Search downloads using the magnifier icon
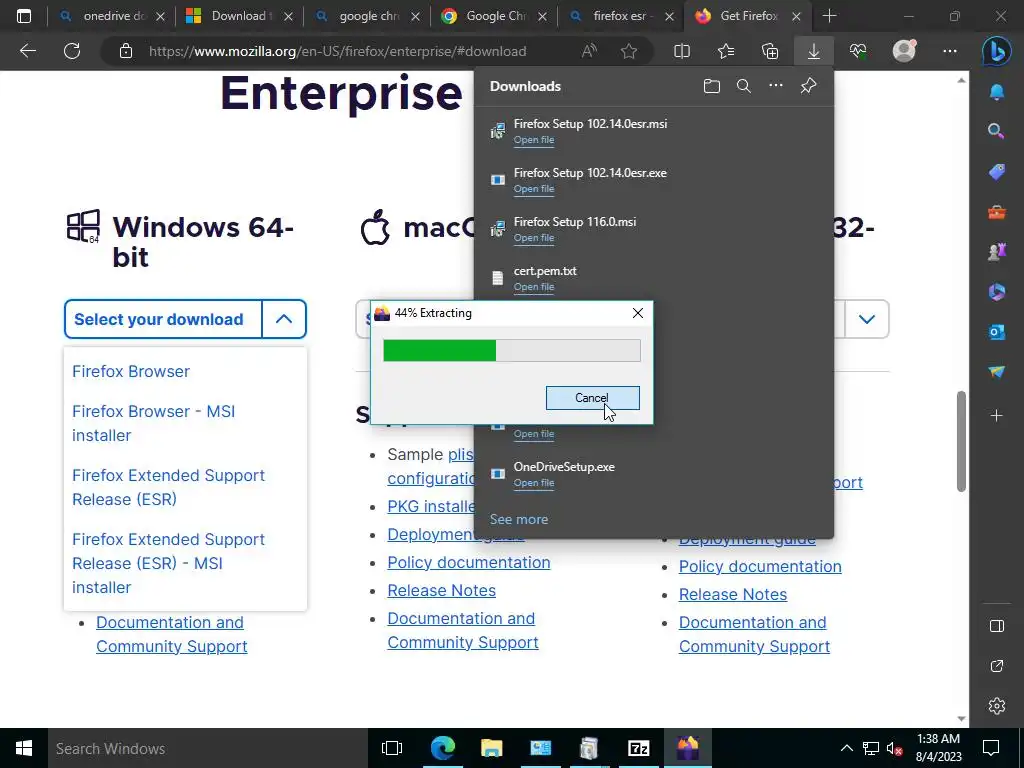1024x768 pixels. tap(743, 86)
